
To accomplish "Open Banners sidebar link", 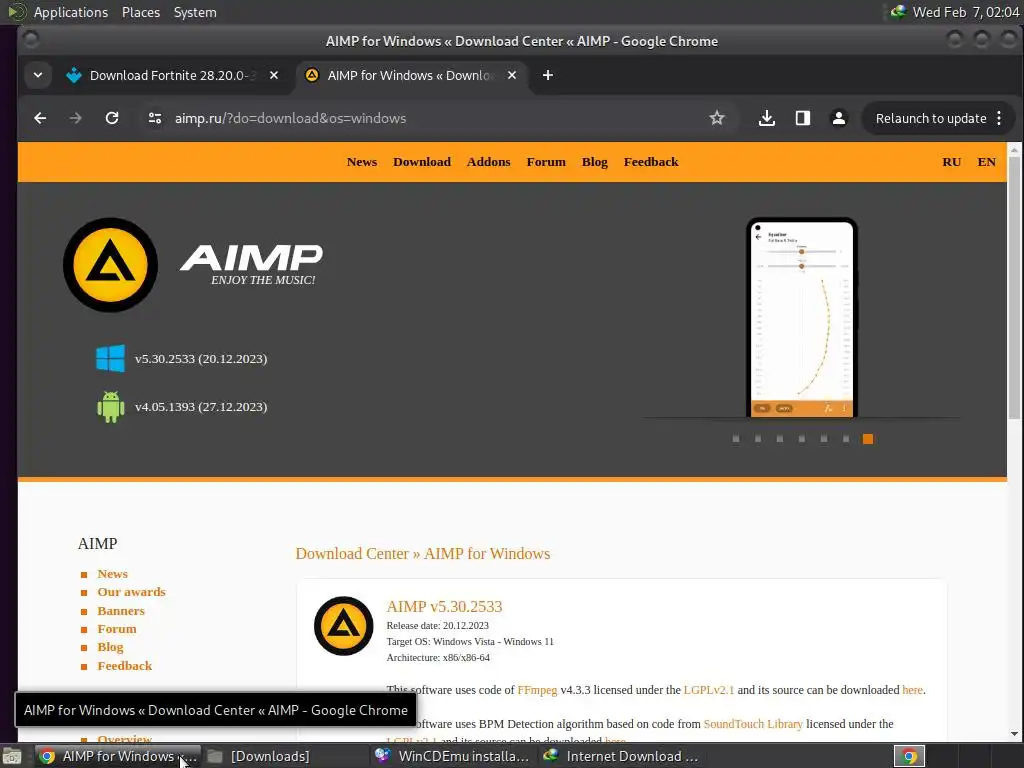I will (x=121, y=611).
